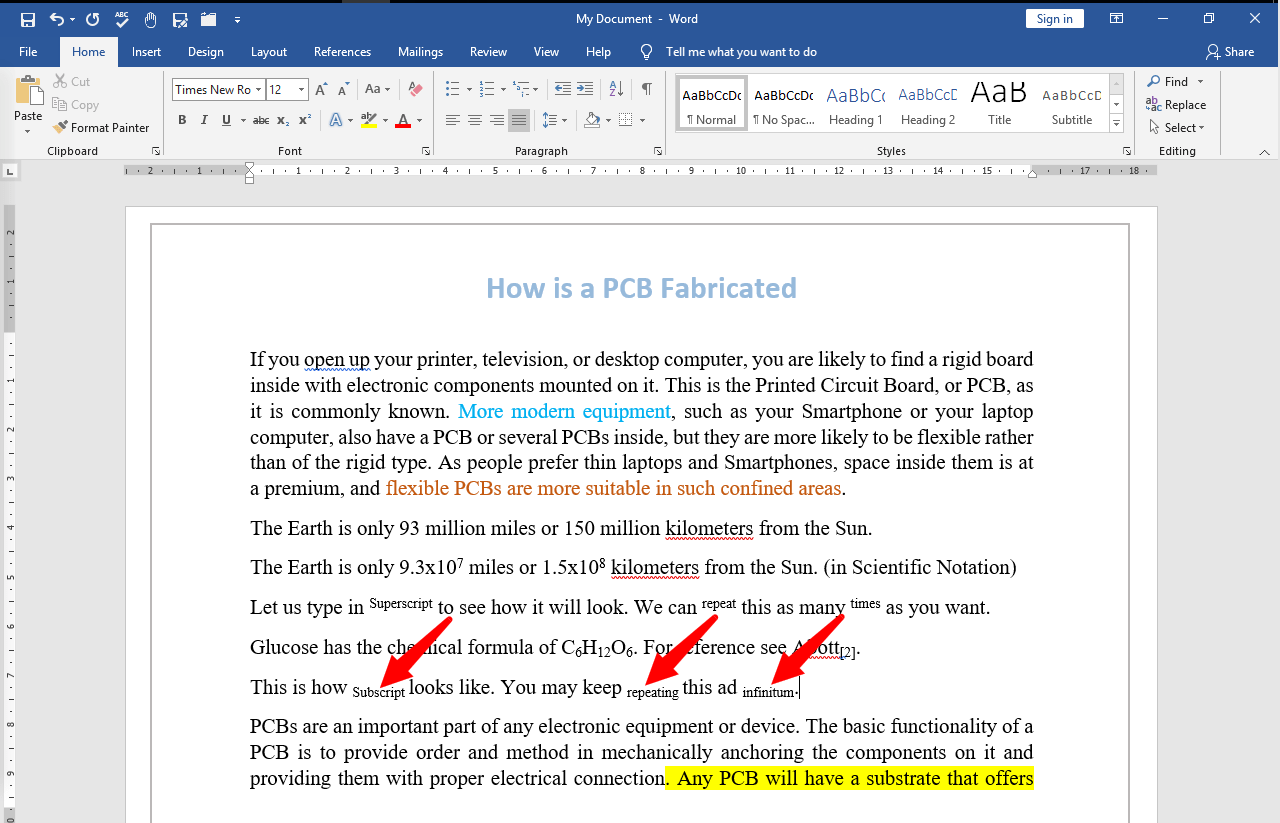Click the Find button

1170,81
